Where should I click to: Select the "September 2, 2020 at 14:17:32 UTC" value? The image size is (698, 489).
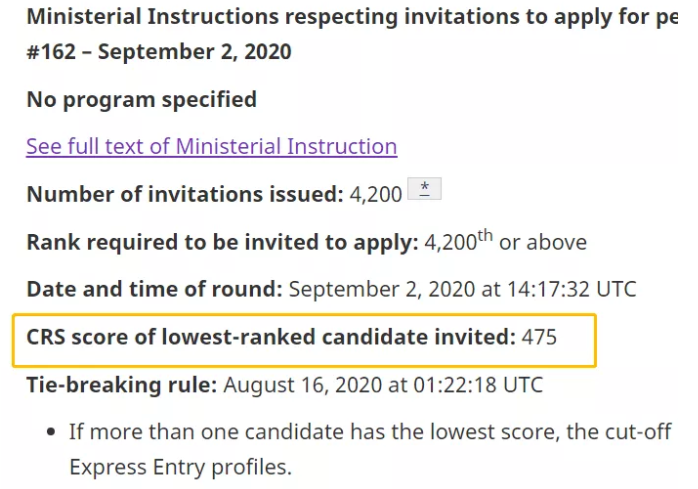point(462,289)
